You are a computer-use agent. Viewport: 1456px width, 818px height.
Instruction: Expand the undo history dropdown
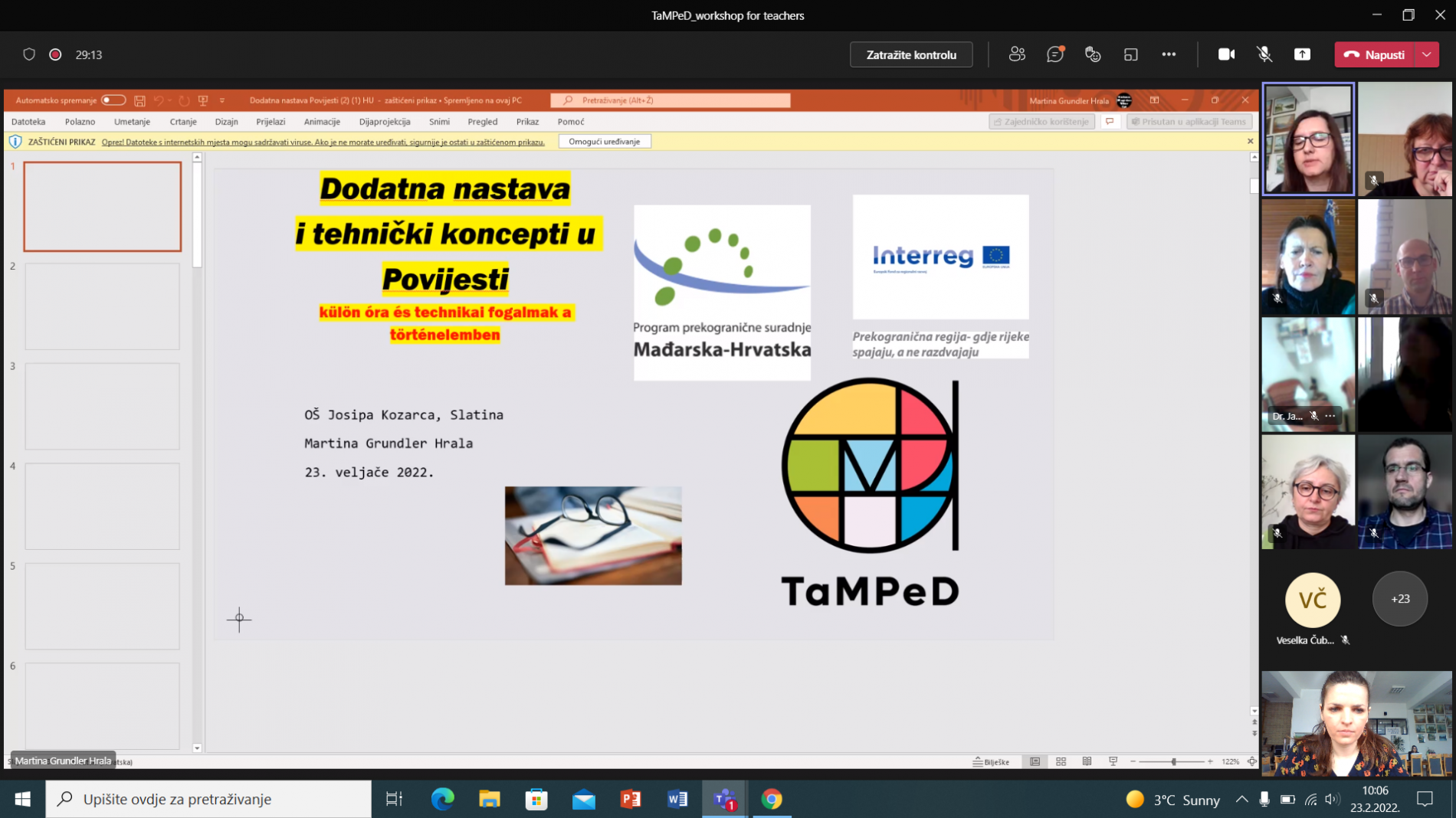pyautogui.click(x=169, y=100)
